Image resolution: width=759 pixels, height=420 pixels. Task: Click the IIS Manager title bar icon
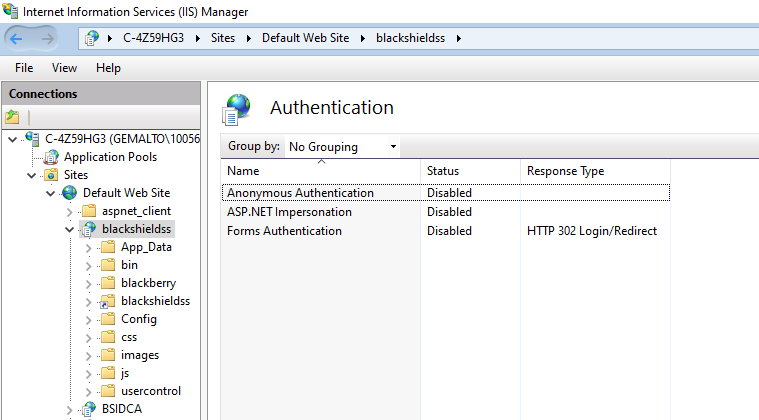pyautogui.click(x=10, y=11)
